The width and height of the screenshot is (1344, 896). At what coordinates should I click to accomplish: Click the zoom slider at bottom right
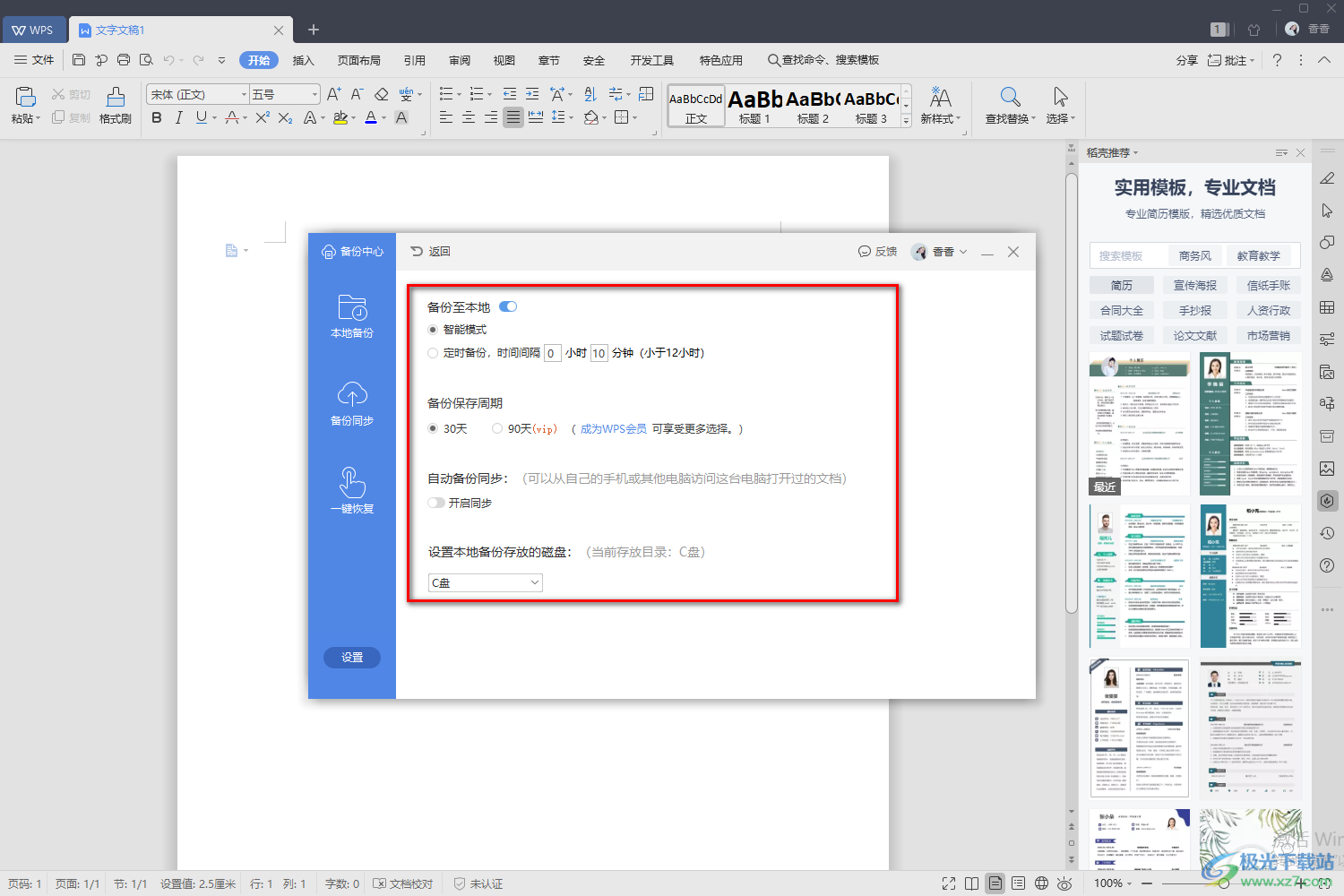(1224, 883)
